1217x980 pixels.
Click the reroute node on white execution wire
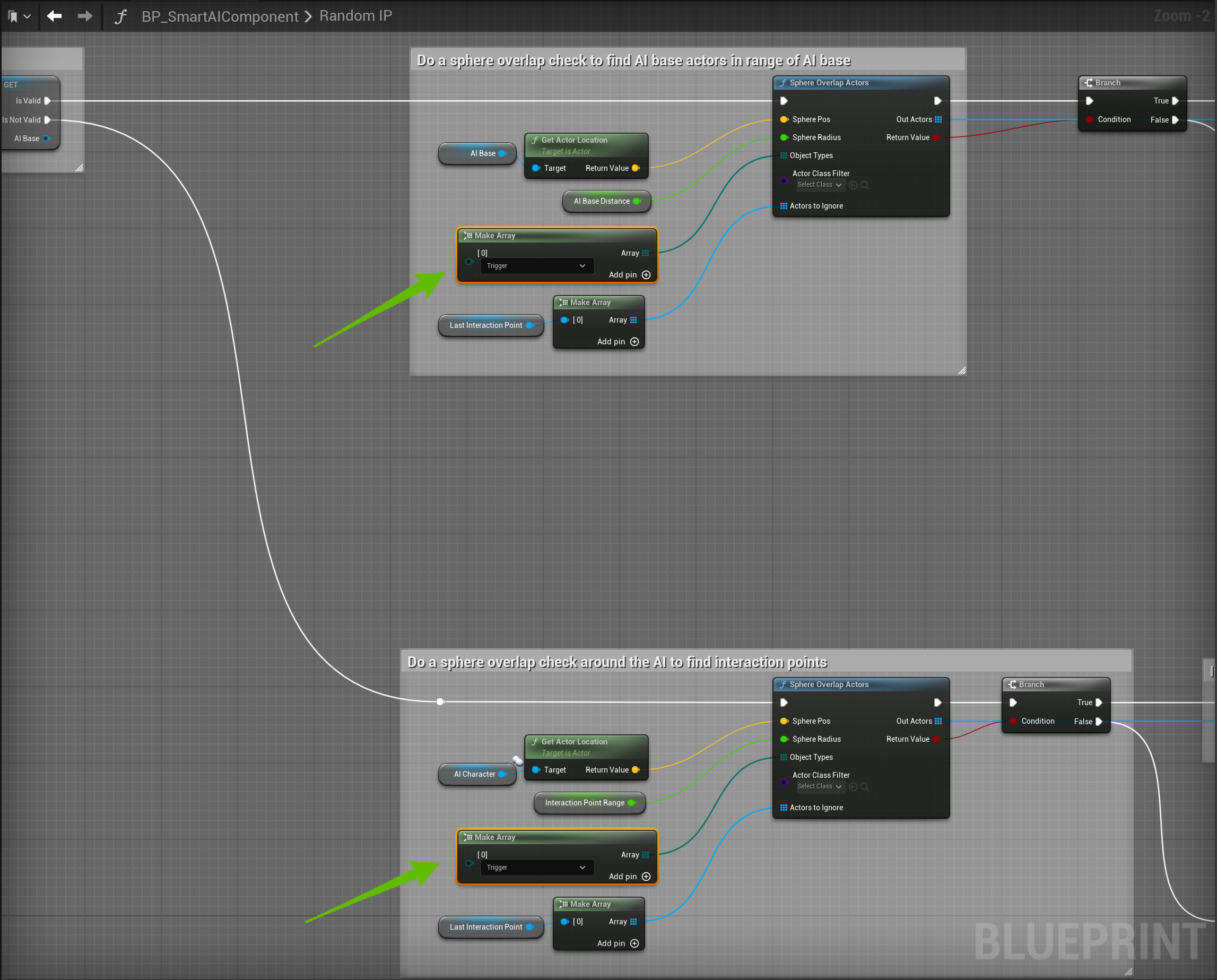pos(440,701)
